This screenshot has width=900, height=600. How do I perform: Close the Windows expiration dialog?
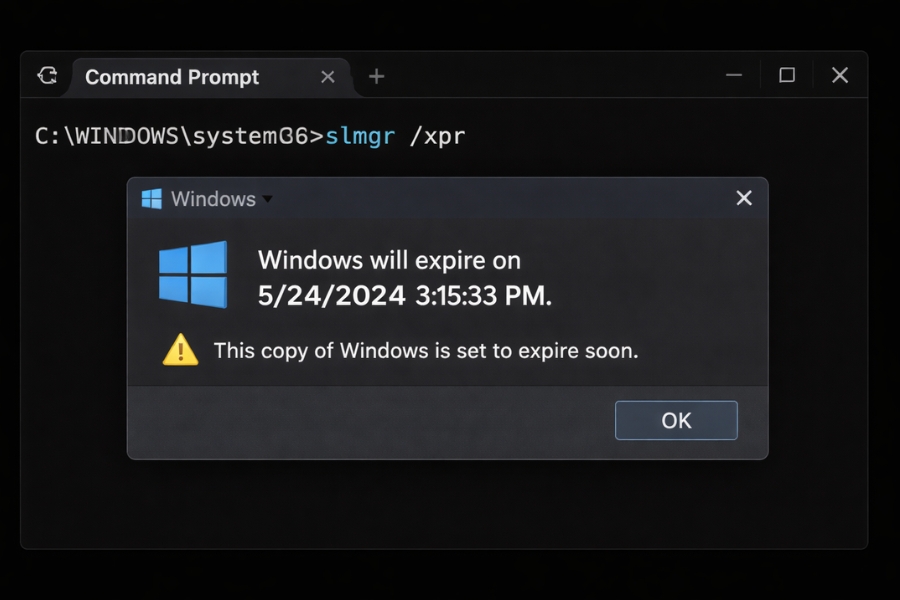[x=743, y=198]
